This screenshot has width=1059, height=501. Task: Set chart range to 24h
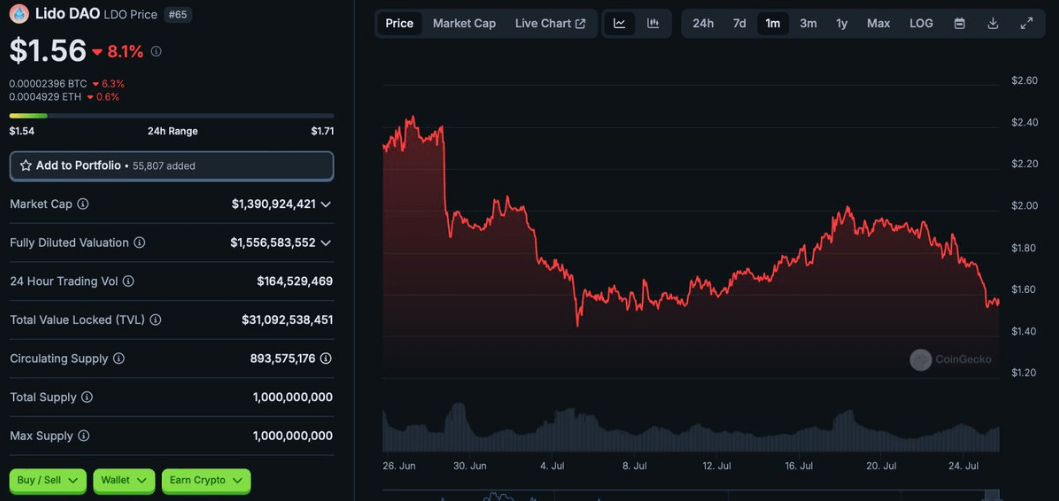click(x=703, y=24)
